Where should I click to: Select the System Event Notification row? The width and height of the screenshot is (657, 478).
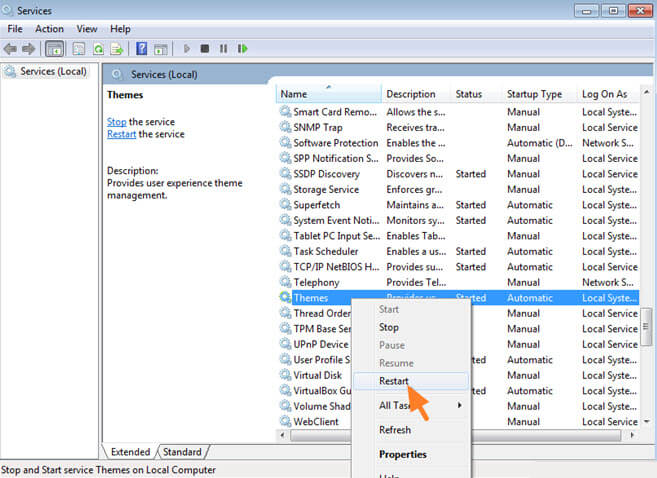point(458,220)
